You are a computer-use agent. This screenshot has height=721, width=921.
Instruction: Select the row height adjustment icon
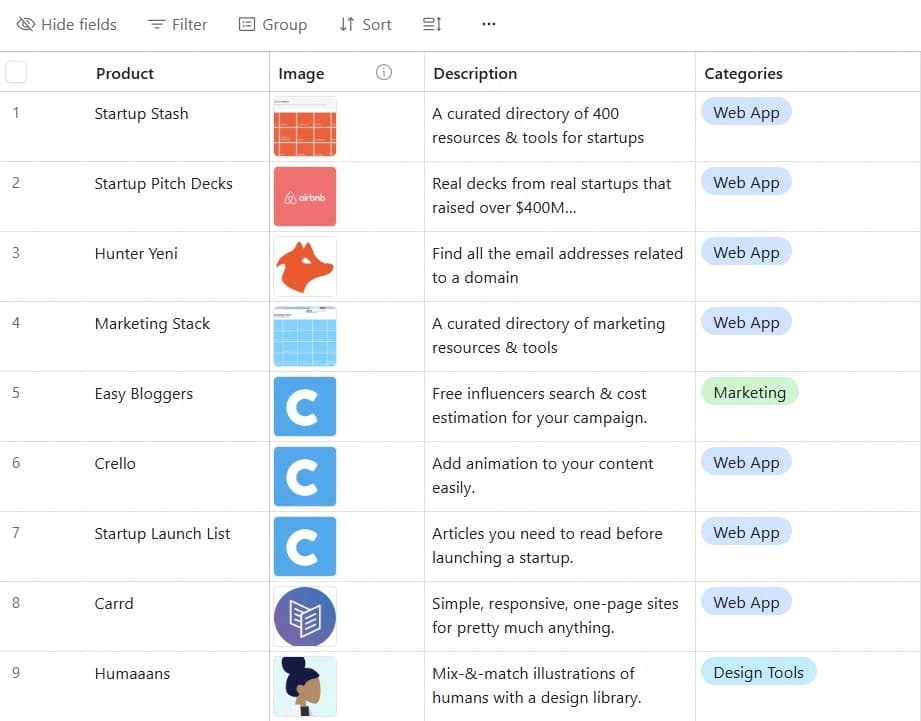coord(430,24)
